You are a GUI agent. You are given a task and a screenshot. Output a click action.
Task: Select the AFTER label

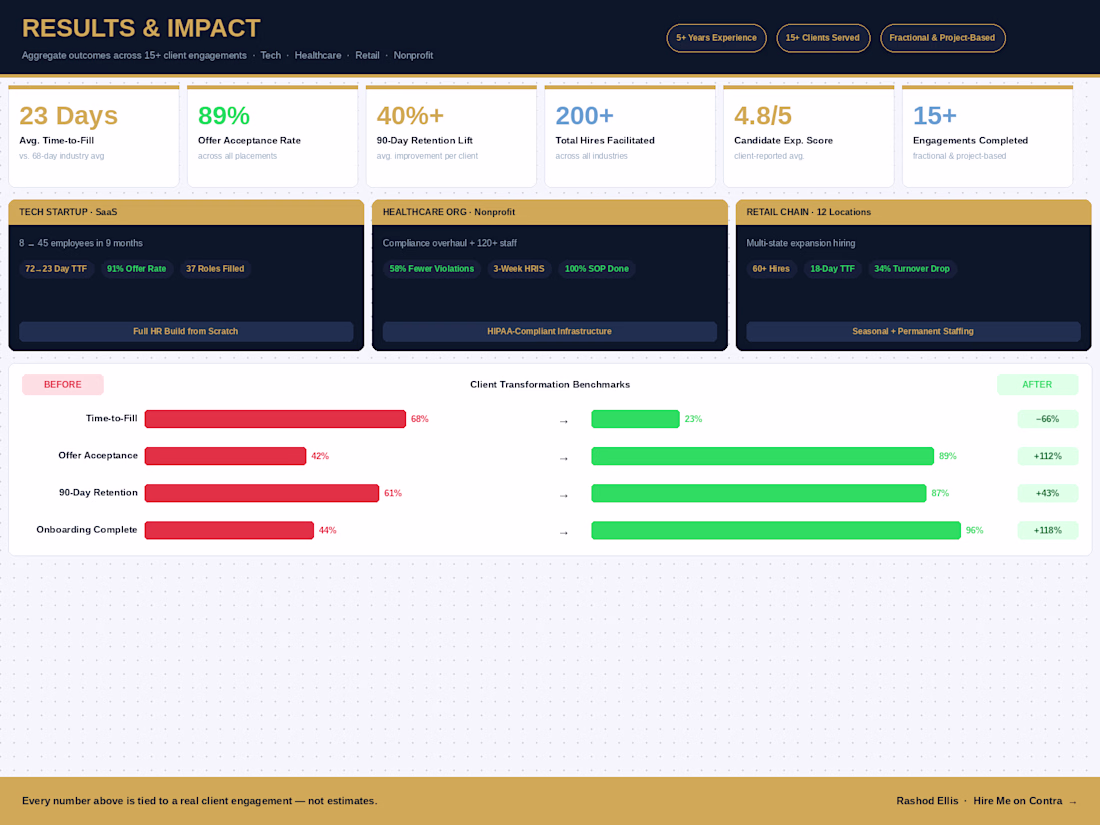tap(1037, 384)
